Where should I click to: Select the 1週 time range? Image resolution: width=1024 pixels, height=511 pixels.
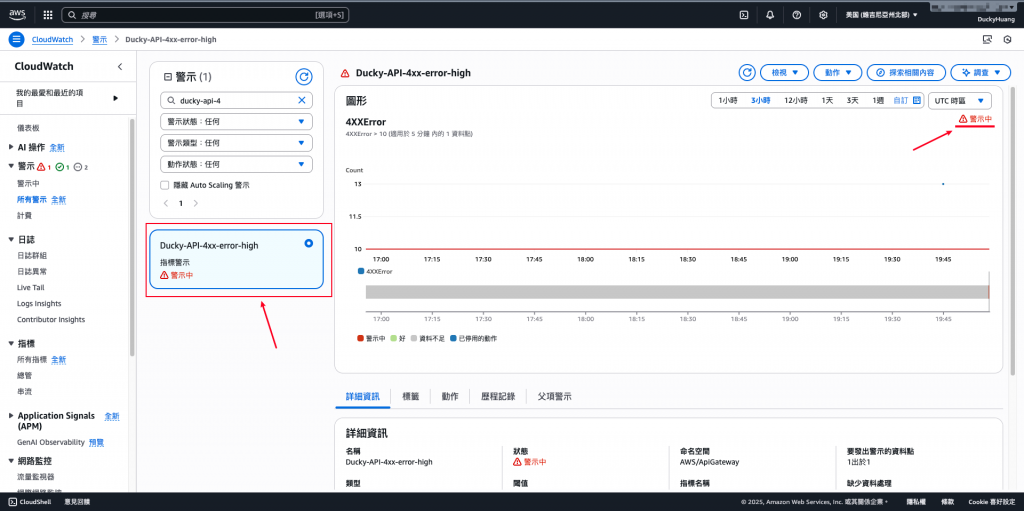878,101
